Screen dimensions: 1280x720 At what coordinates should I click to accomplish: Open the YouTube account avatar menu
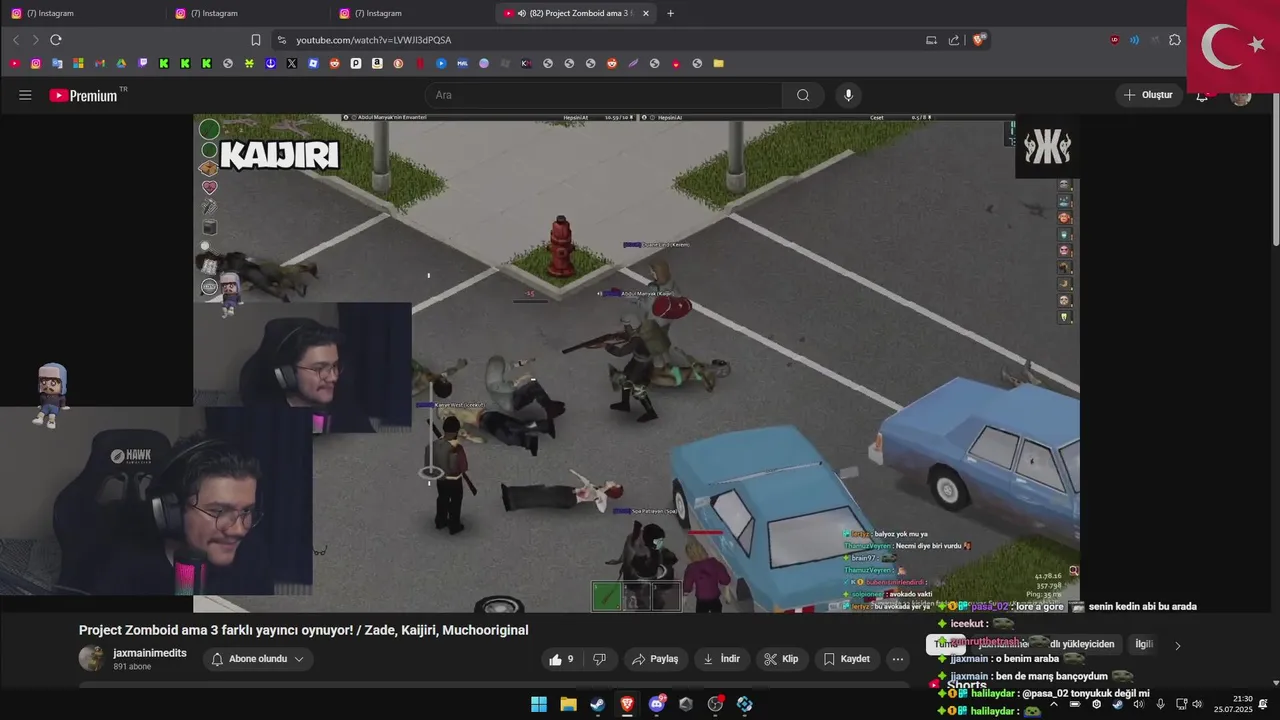[1240, 95]
